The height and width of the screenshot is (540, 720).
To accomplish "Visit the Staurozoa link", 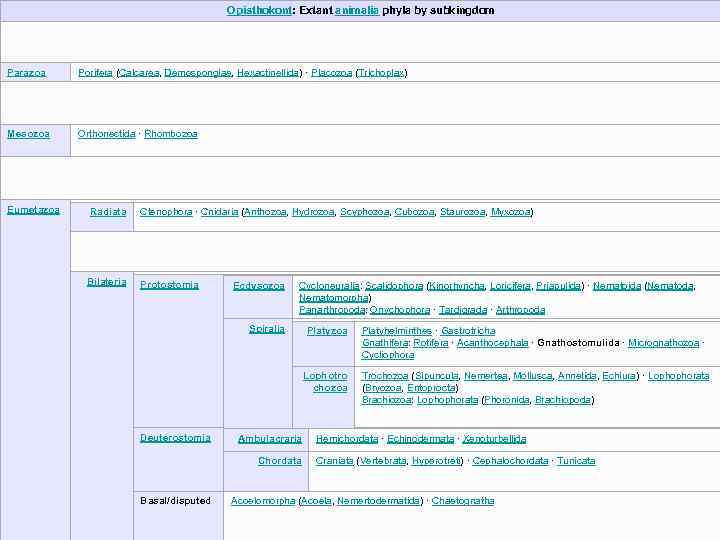I will [462, 212].
